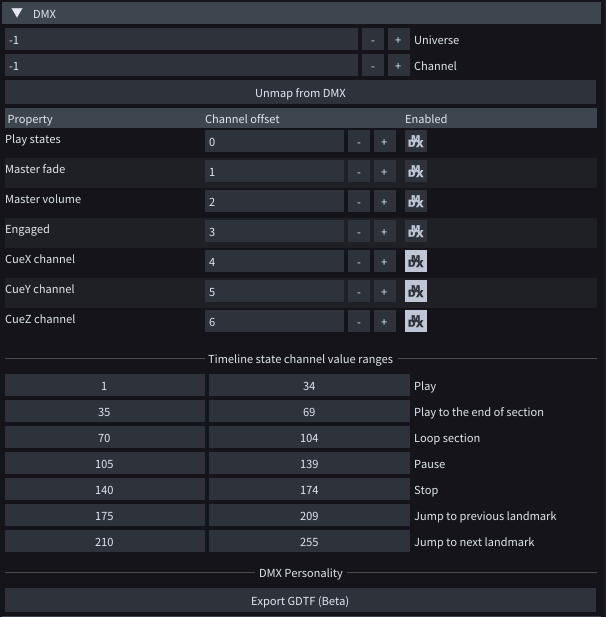Click the Universe plus stepper
This screenshot has height=617, width=606.
pos(397,40)
